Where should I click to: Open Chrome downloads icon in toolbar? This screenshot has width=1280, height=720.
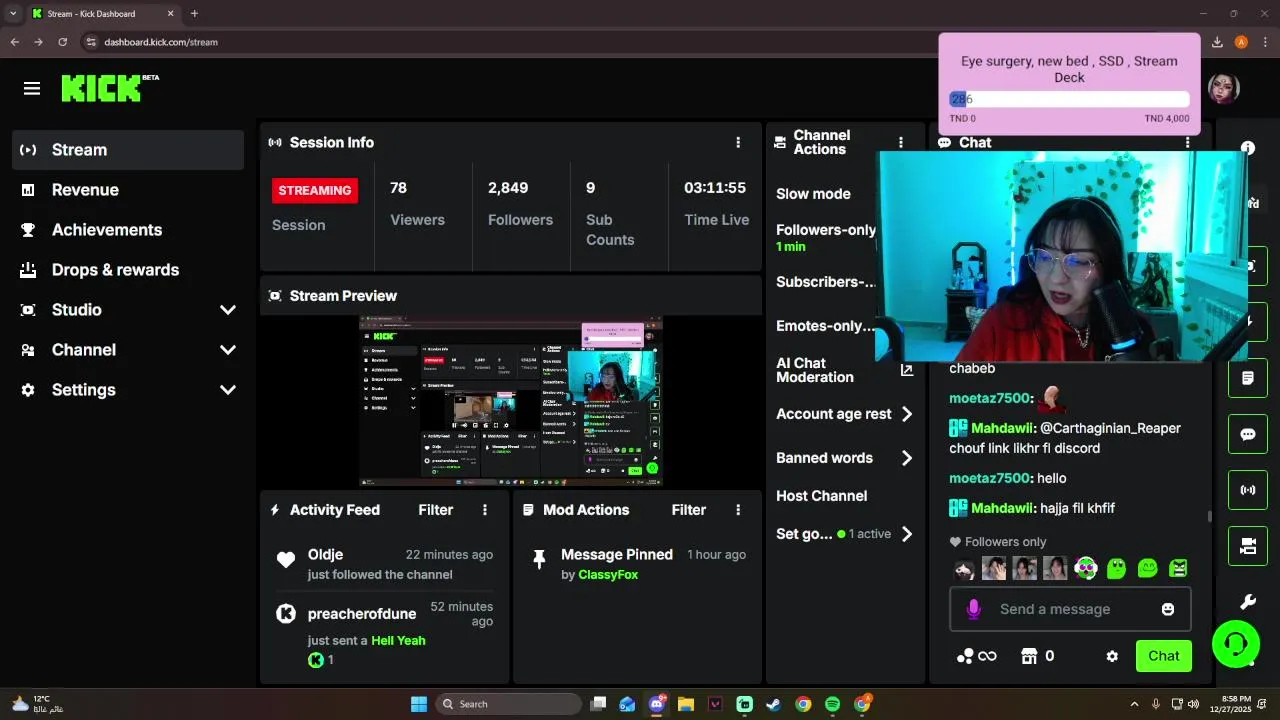click(1217, 42)
